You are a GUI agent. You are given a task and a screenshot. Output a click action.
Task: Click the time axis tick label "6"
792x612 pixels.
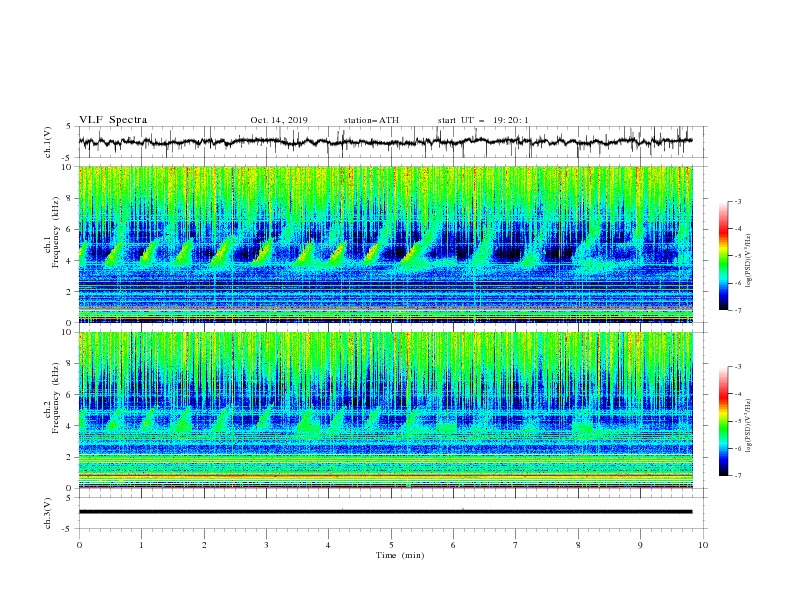coord(453,545)
